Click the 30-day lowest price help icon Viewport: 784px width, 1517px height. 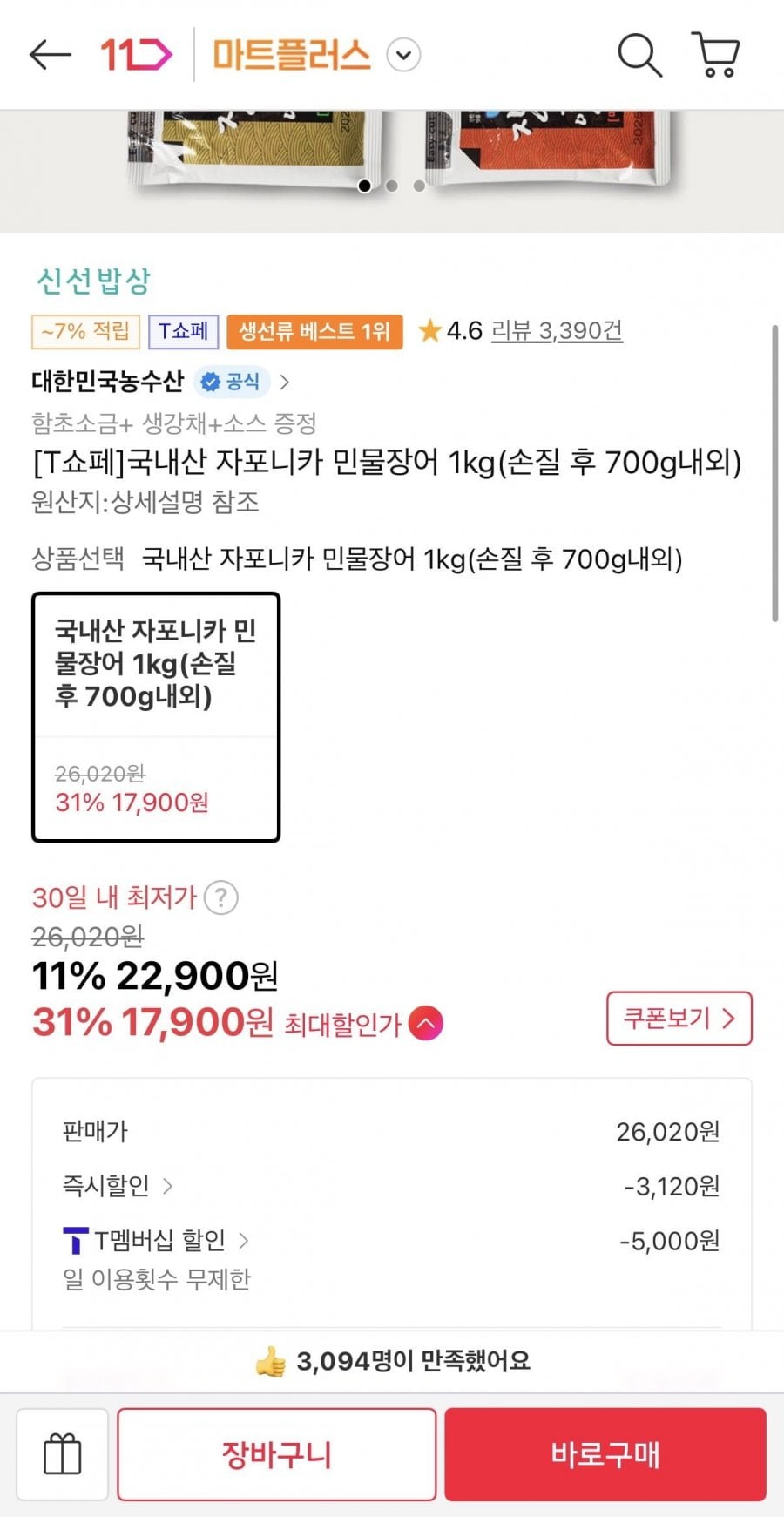pos(221,897)
